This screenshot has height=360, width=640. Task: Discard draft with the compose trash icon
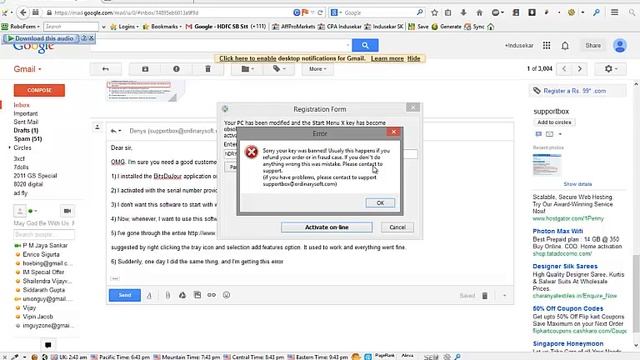coord(484,296)
